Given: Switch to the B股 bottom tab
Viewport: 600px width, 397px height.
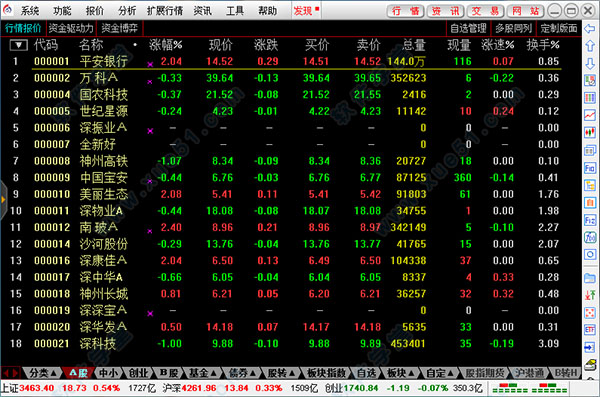Looking at the screenshot, I should pos(169,372).
